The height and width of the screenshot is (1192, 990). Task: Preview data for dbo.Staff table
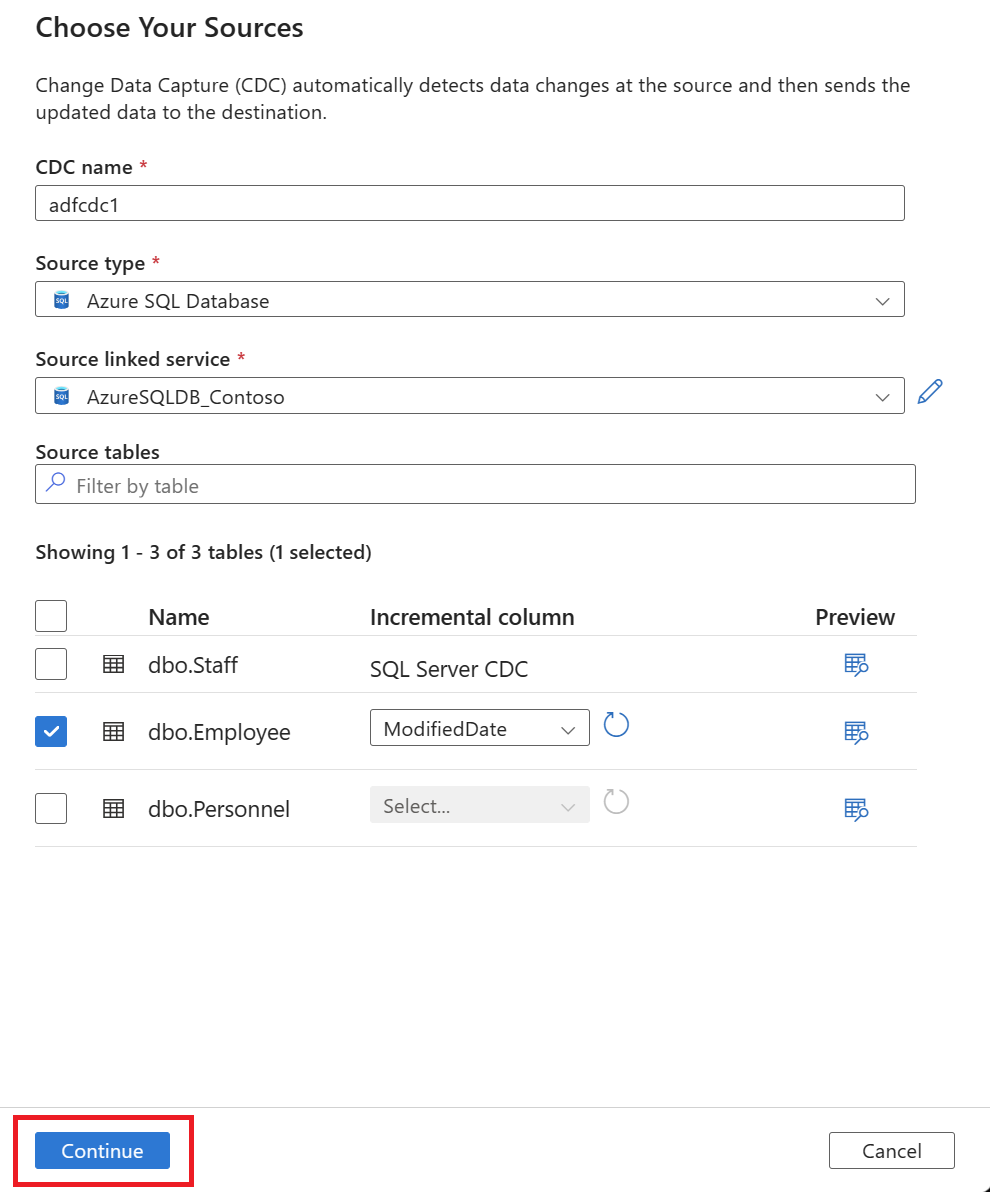point(856,665)
